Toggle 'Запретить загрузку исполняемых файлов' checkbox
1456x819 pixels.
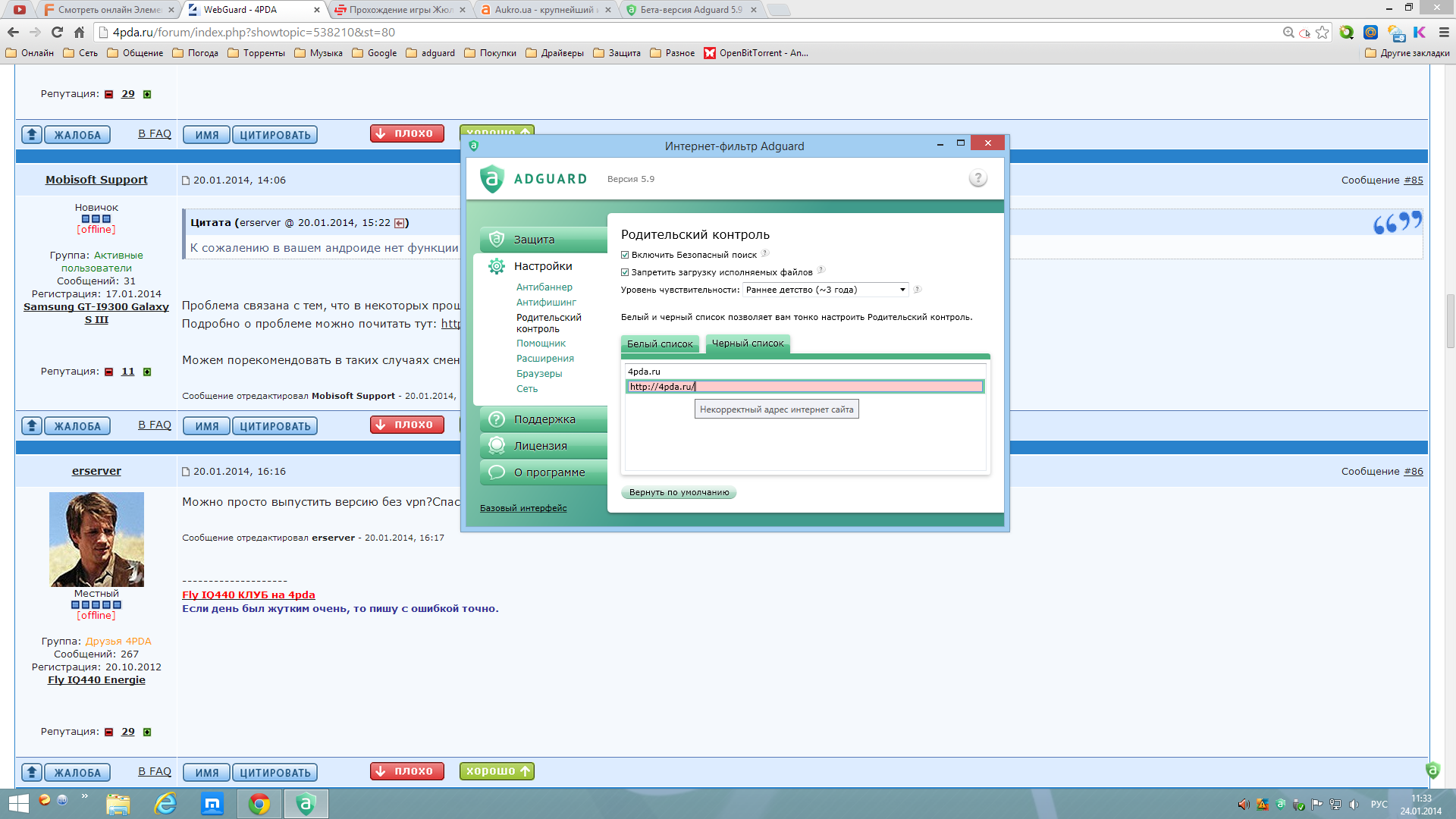[x=625, y=272]
